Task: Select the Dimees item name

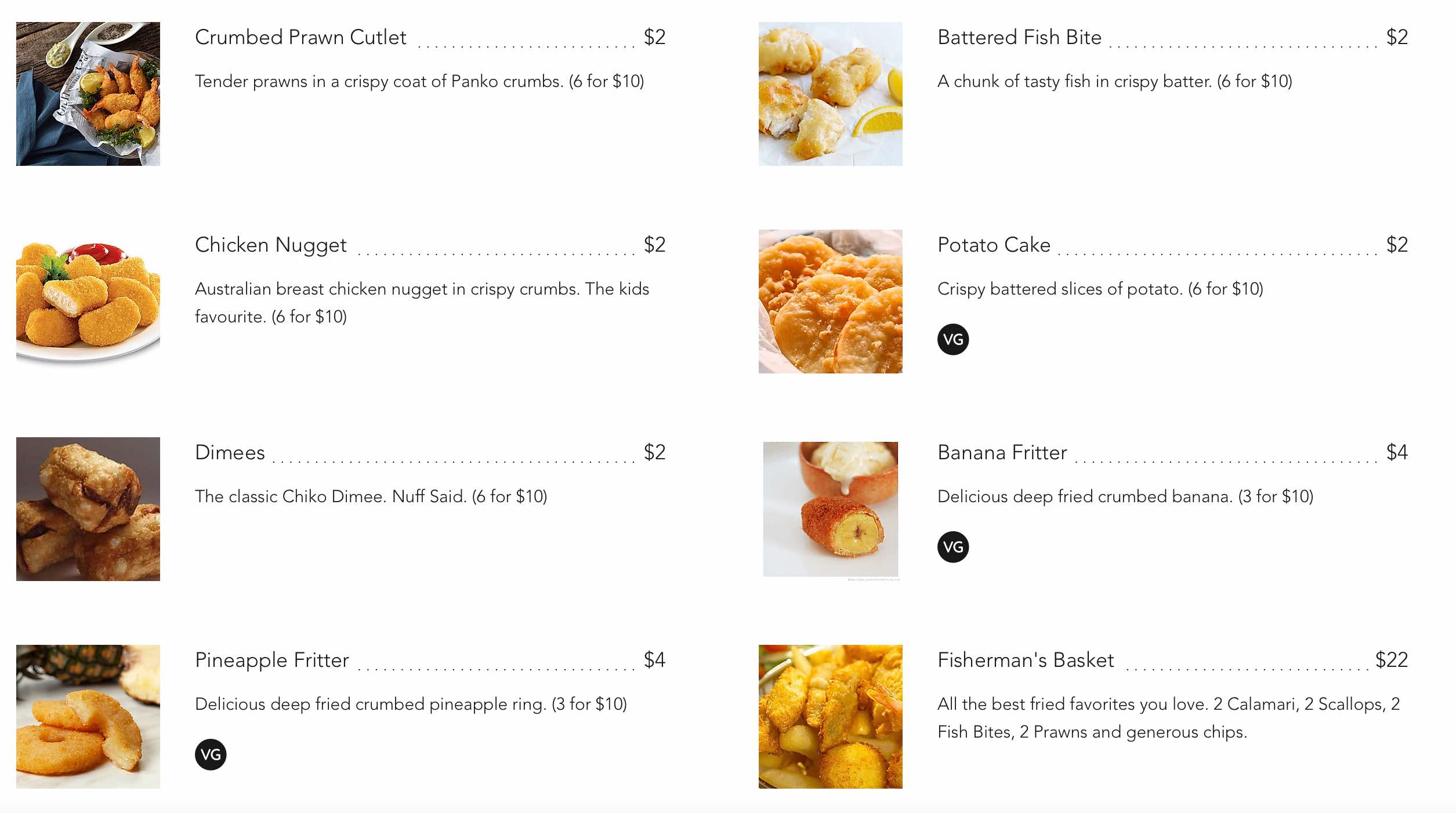Action: tap(230, 452)
